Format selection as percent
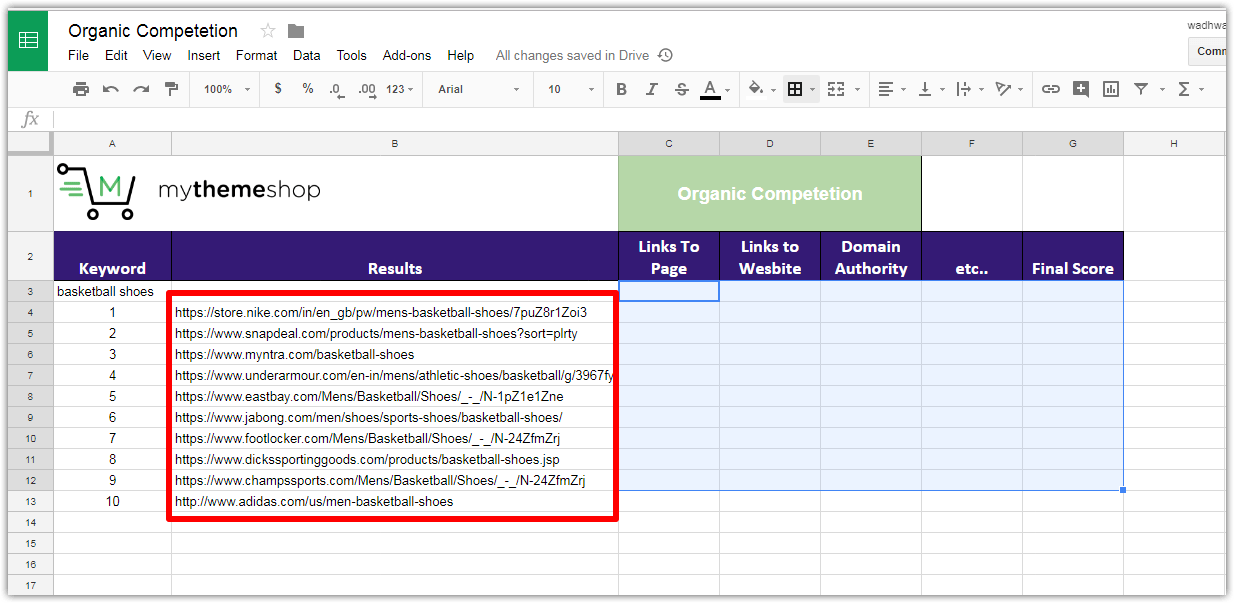Viewport: 1234px width, 603px height. click(308, 89)
